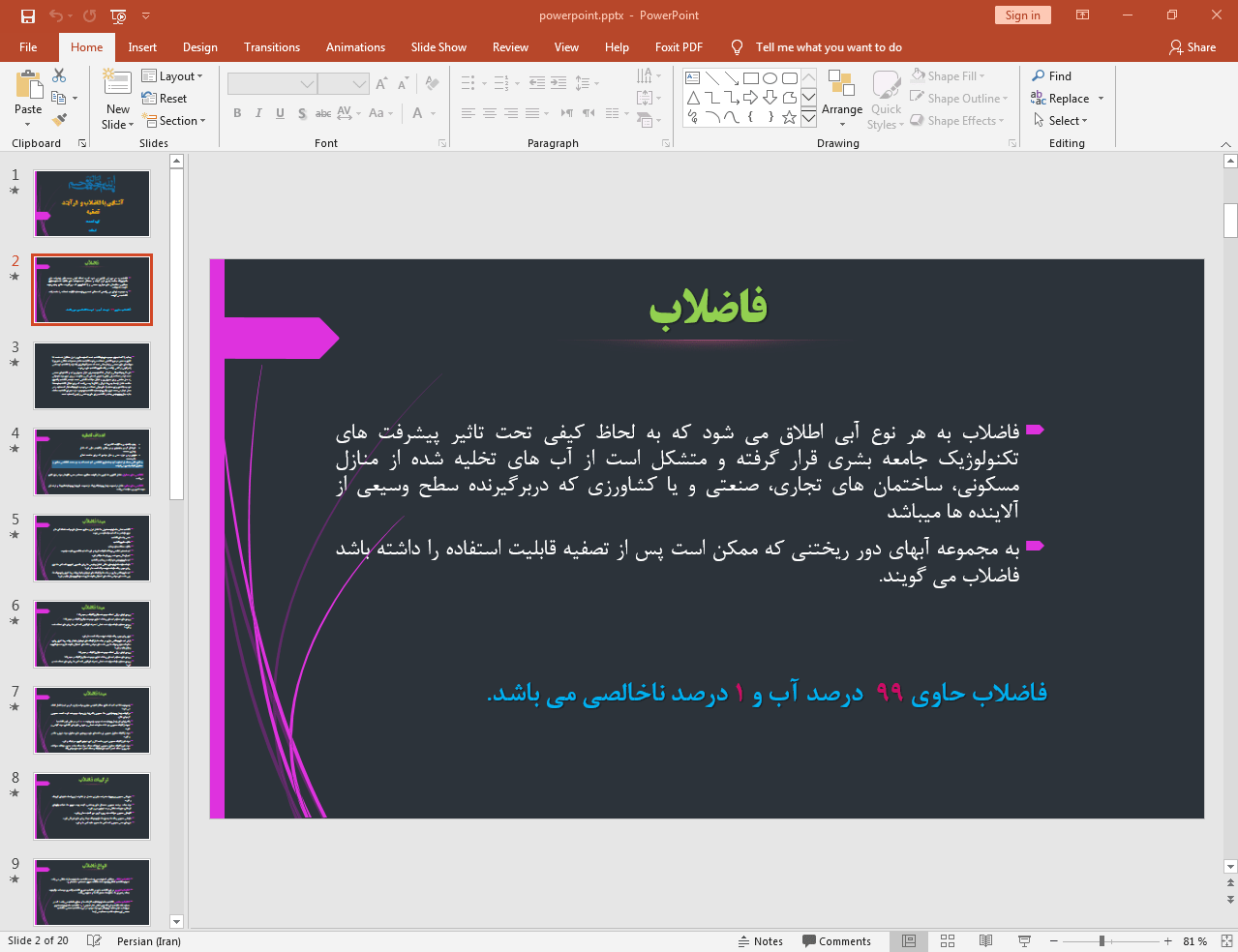Center-align the text
The width and height of the screenshot is (1238, 952).
[490, 113]
